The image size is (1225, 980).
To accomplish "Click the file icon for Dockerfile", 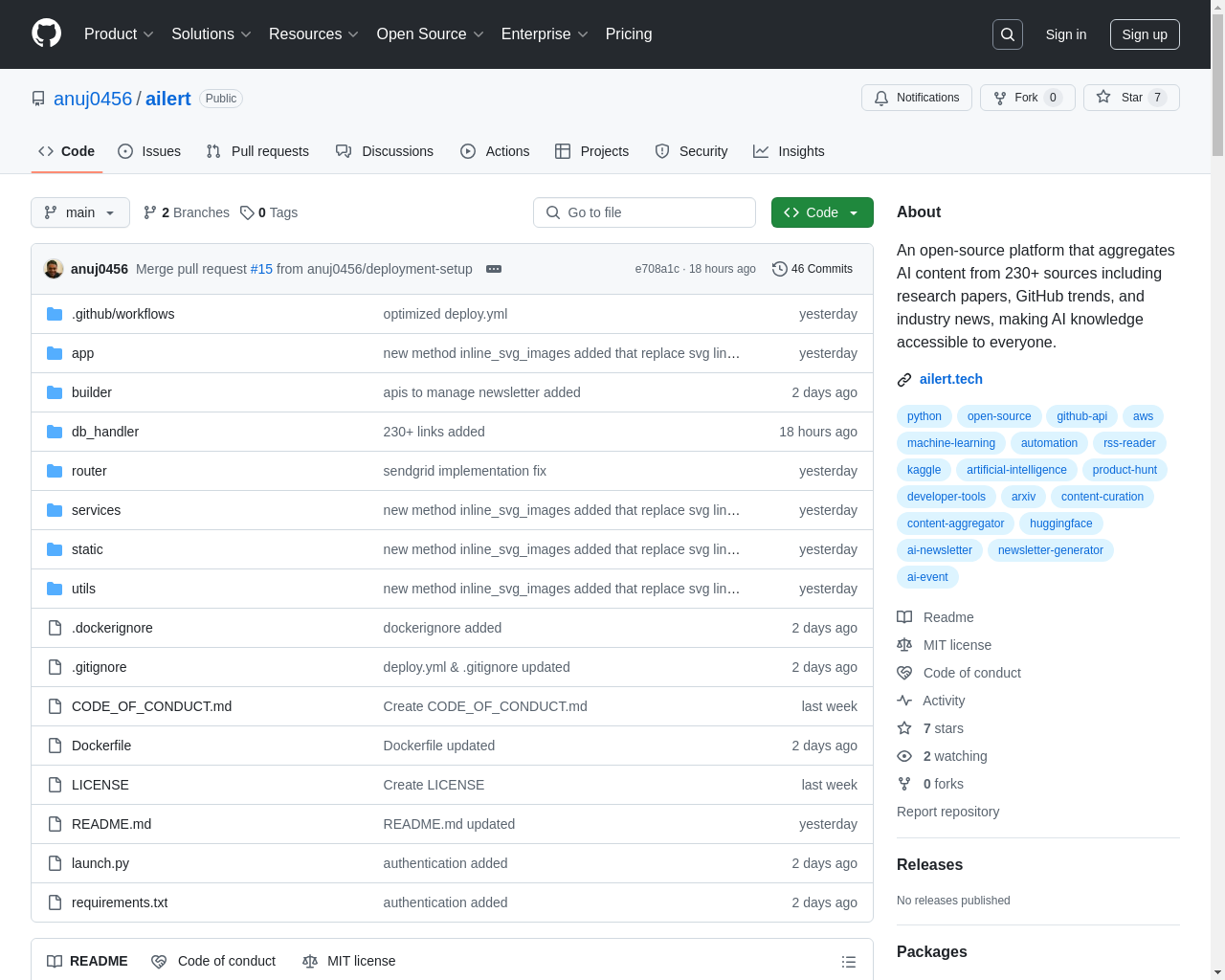I will (55, 746).
